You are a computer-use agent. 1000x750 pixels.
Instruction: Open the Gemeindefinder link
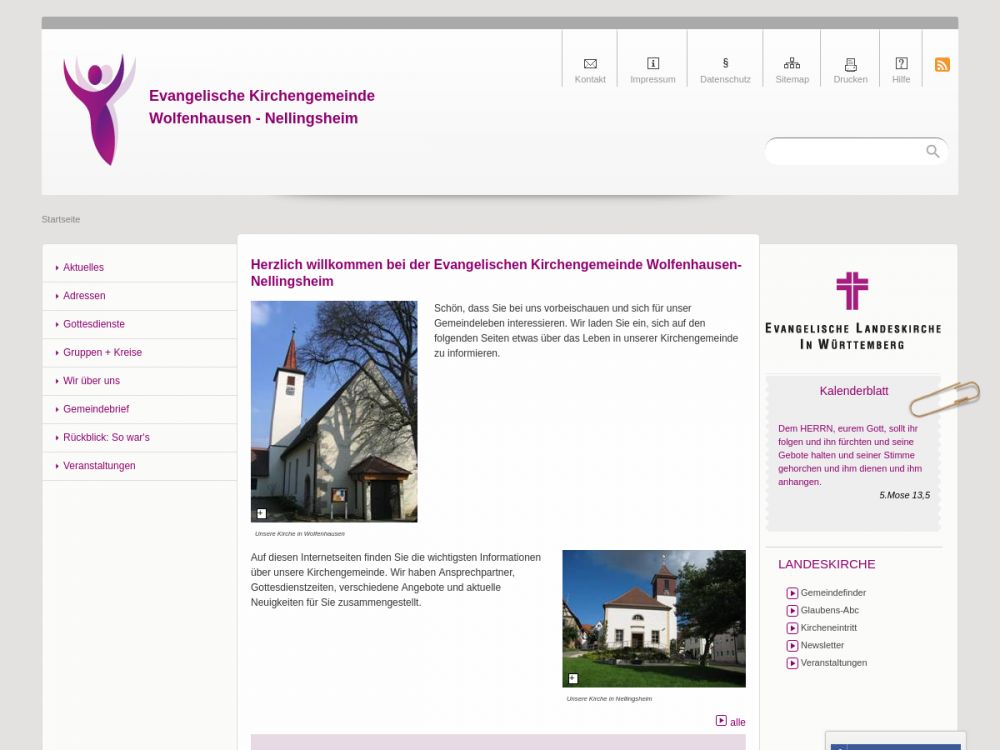coord(832,593)
